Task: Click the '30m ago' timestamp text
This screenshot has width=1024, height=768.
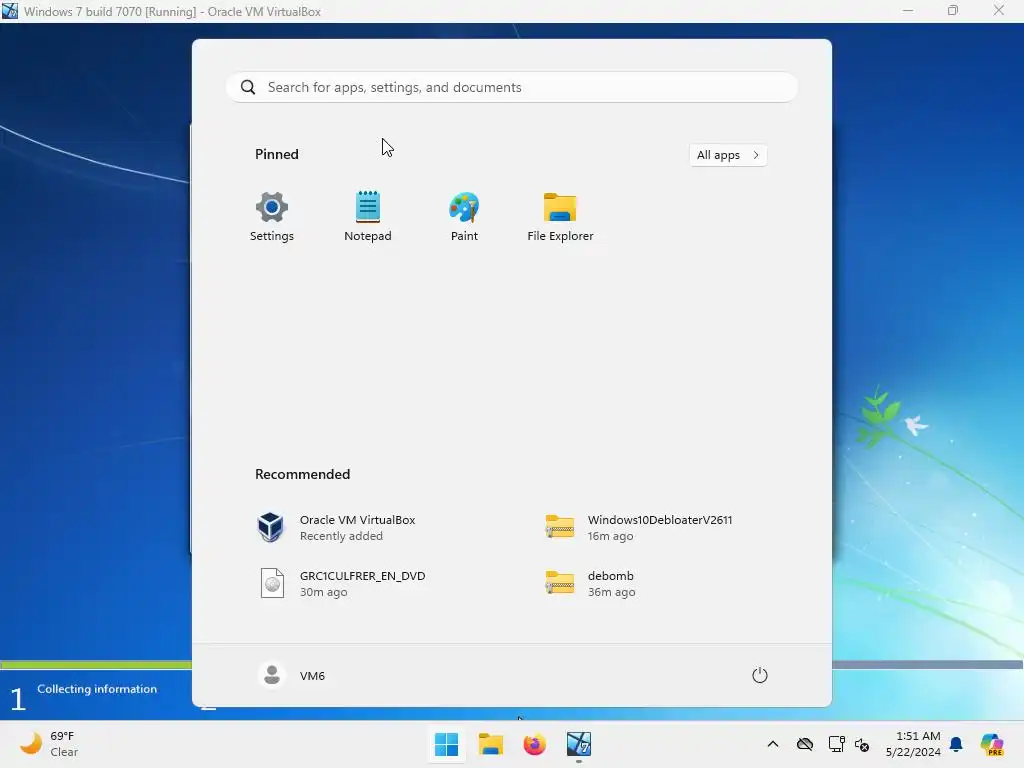Action: tap(323, 592)
